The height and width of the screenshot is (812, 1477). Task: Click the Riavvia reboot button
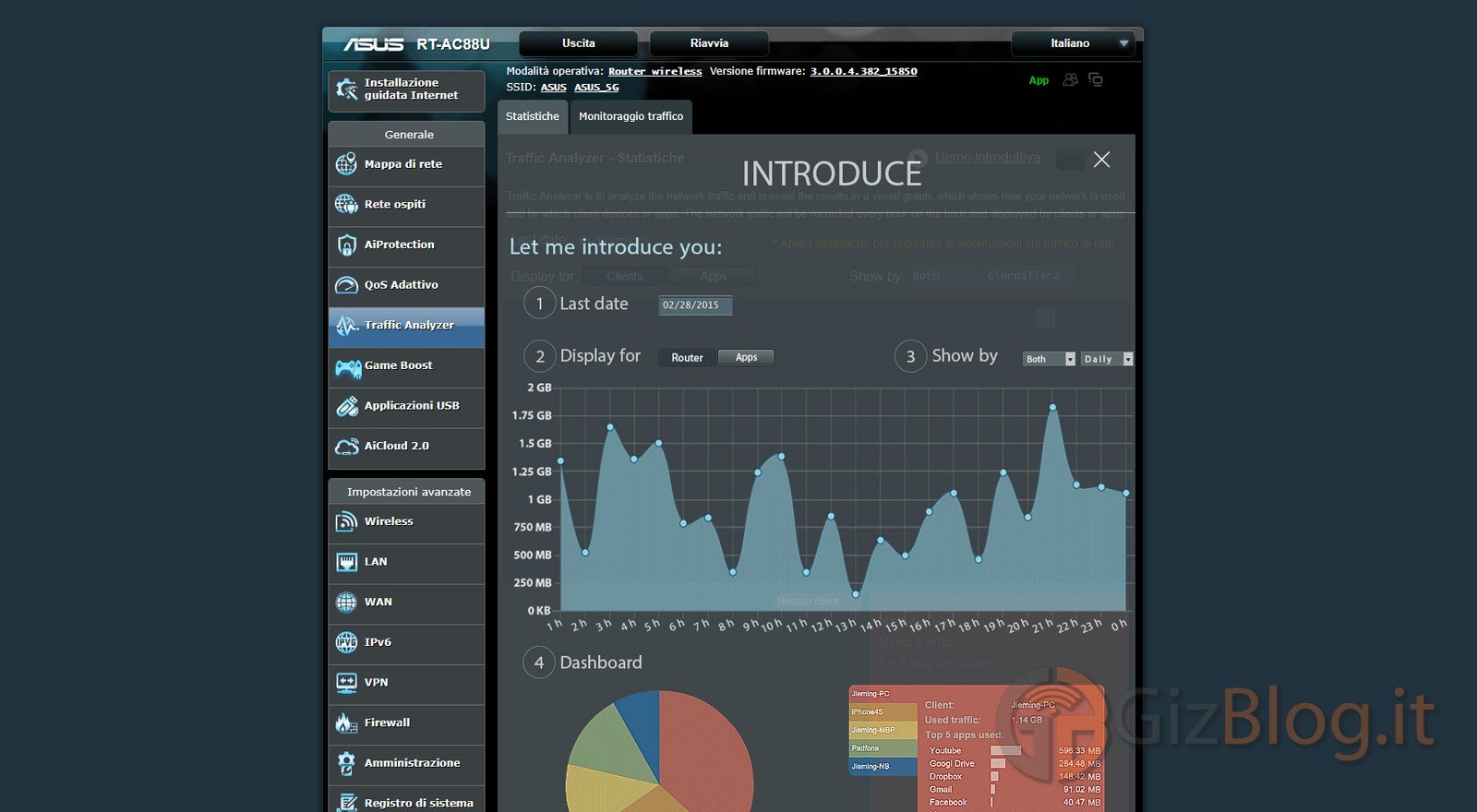pos(709,43)
